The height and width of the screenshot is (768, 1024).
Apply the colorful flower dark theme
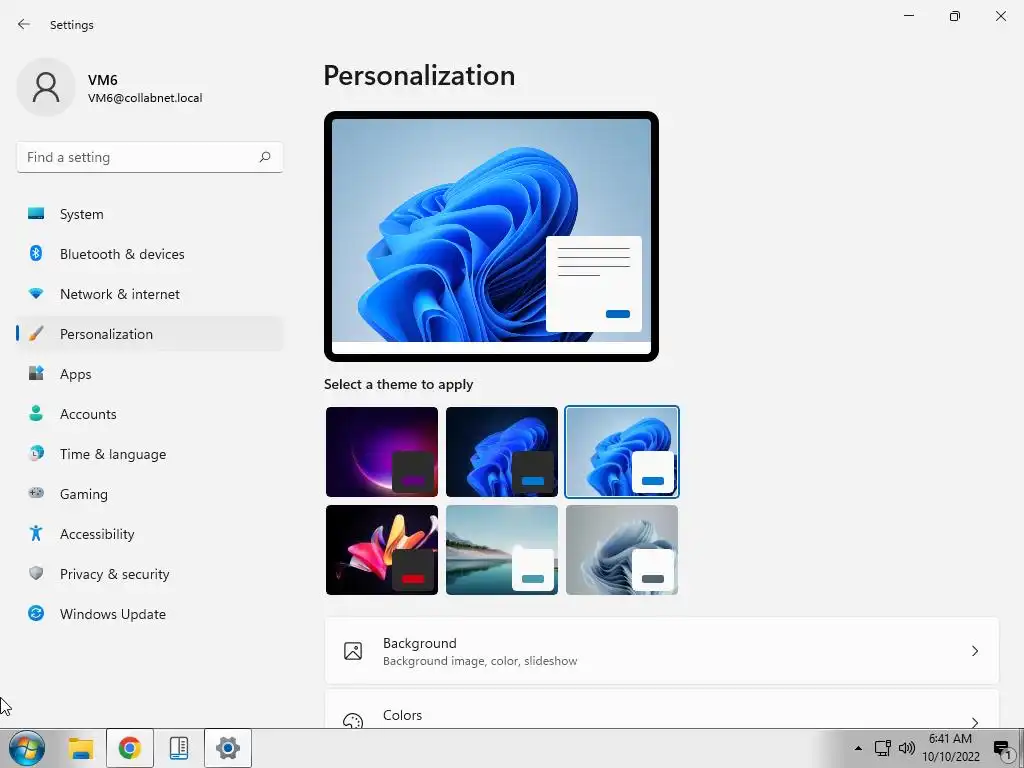tap(381, 550)
